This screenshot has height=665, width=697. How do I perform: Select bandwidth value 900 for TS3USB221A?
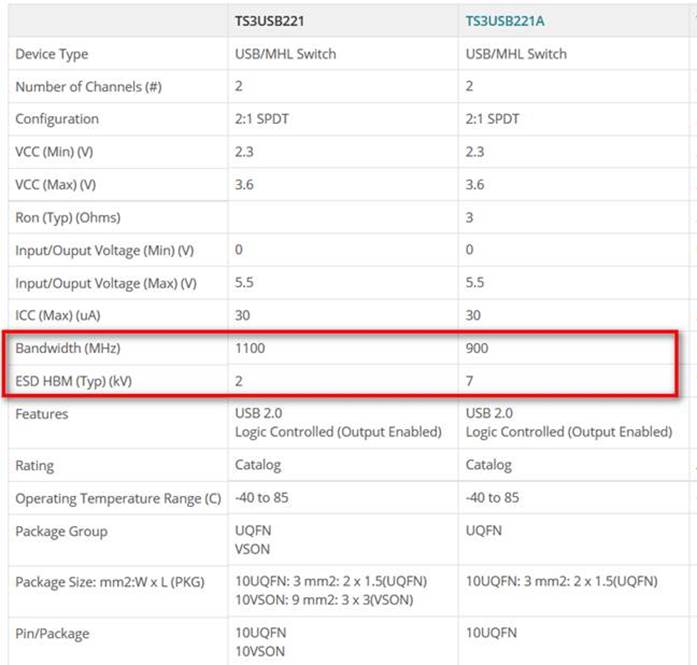click(x=477, y=348)
